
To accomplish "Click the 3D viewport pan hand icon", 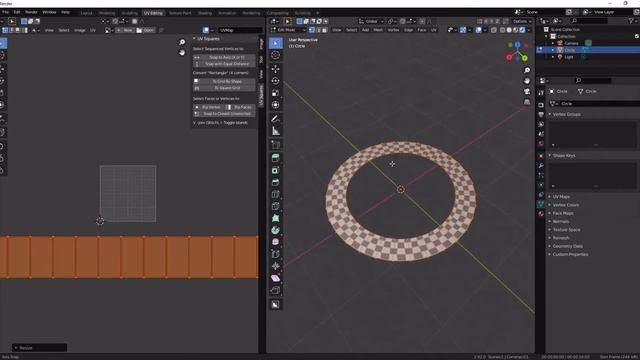I will [x=527, y=81].
